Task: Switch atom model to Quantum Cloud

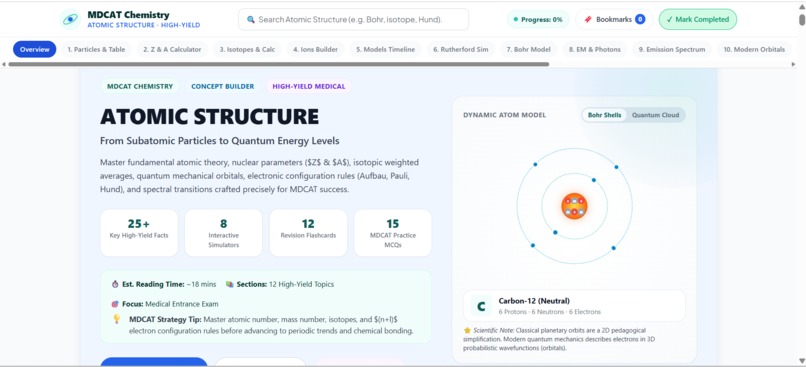Action: pyautogui.click(x=655, y=115)
